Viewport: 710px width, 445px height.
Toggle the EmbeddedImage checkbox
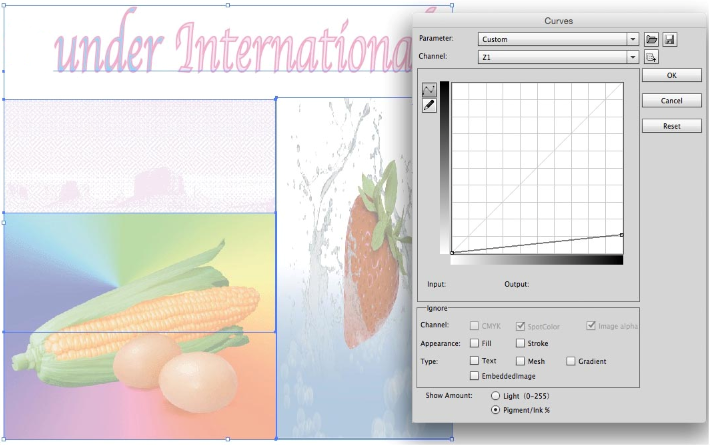click(x=474, y=376)
